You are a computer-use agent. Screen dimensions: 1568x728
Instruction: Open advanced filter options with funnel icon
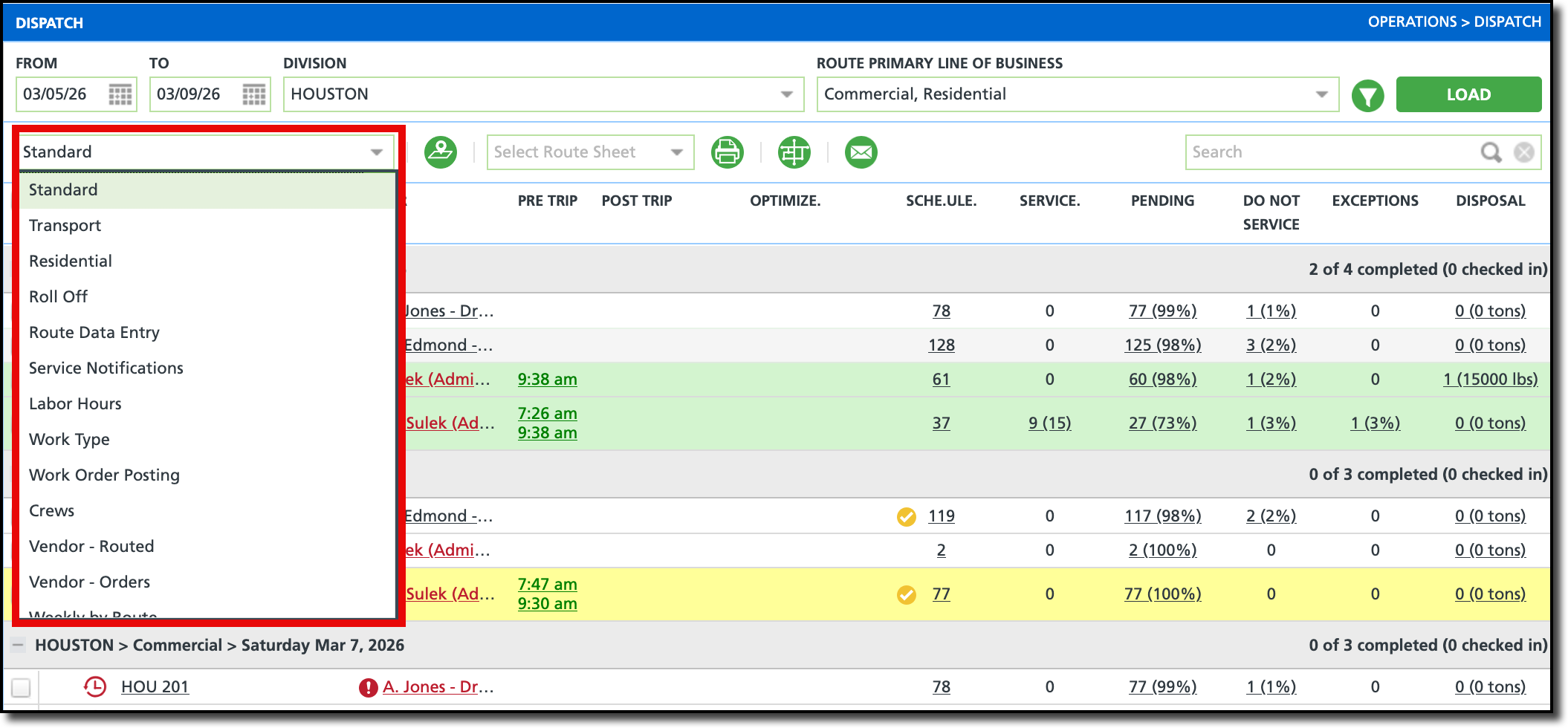tap(1368, 94)
